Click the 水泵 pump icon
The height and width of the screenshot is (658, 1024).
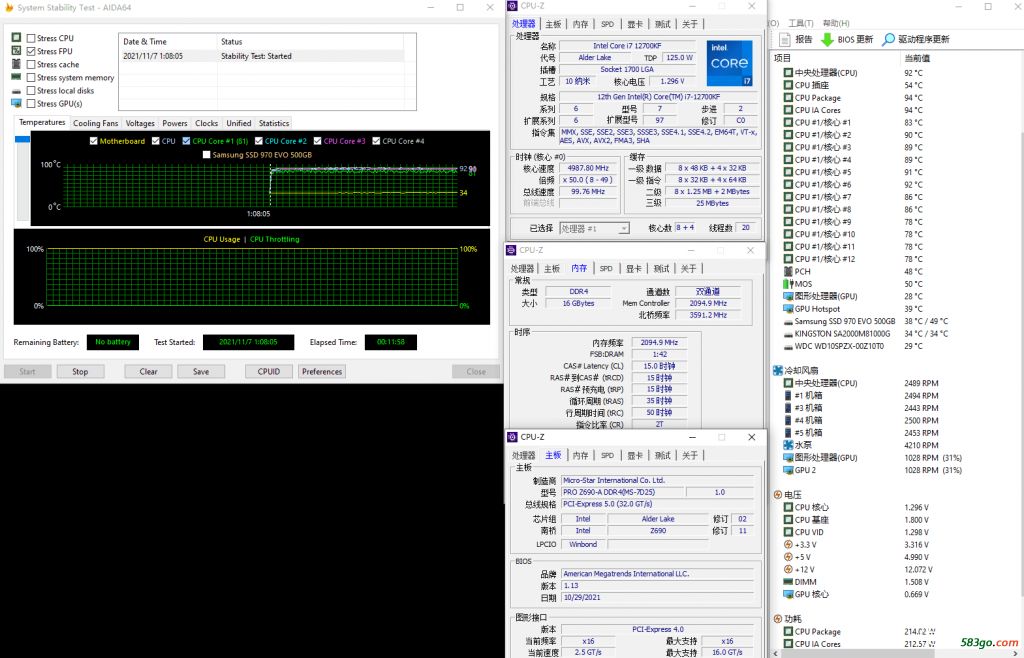(788, 445)
